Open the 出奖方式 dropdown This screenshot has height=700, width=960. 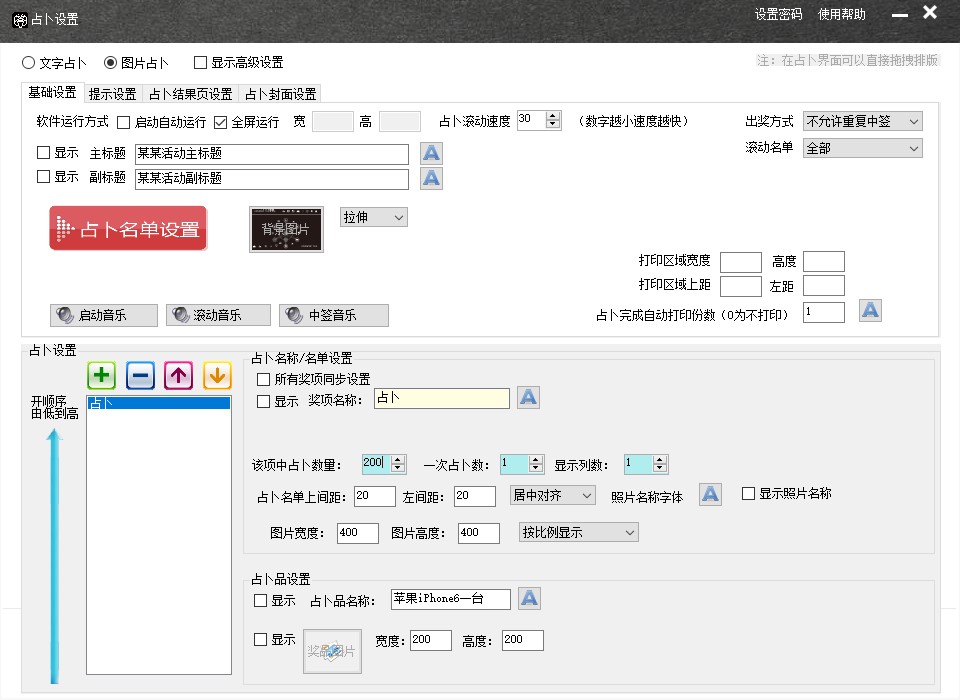click(x=862, y=121)
